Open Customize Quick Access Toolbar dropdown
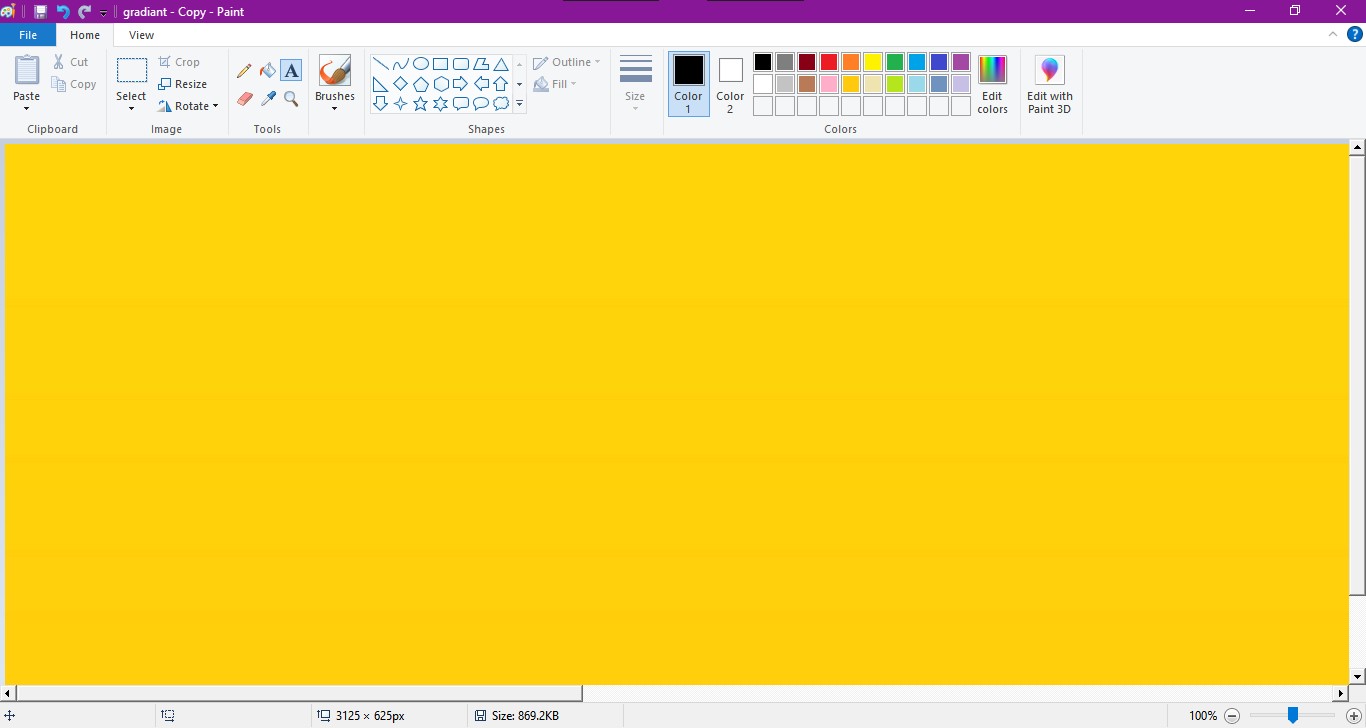Viewport: 1366px width, 728px height. click(103, 13)
